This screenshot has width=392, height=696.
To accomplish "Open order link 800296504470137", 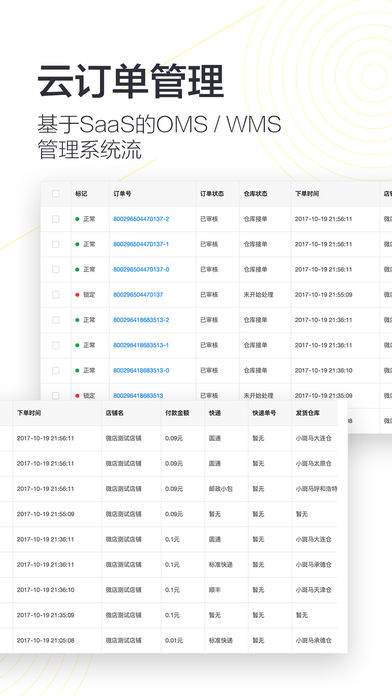I will click(x=138, y=294).
